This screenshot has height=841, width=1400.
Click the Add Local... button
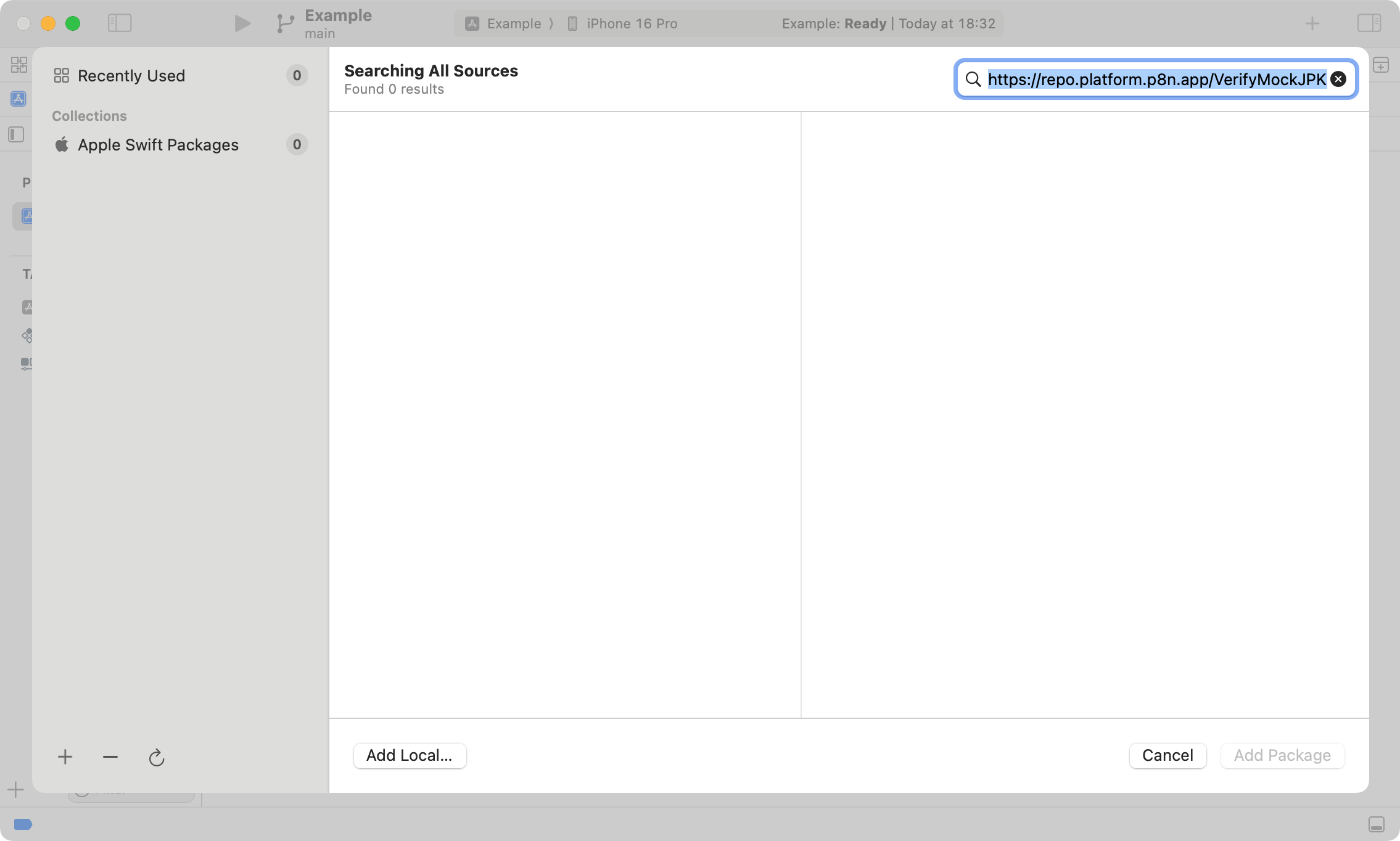coord(410,755)
